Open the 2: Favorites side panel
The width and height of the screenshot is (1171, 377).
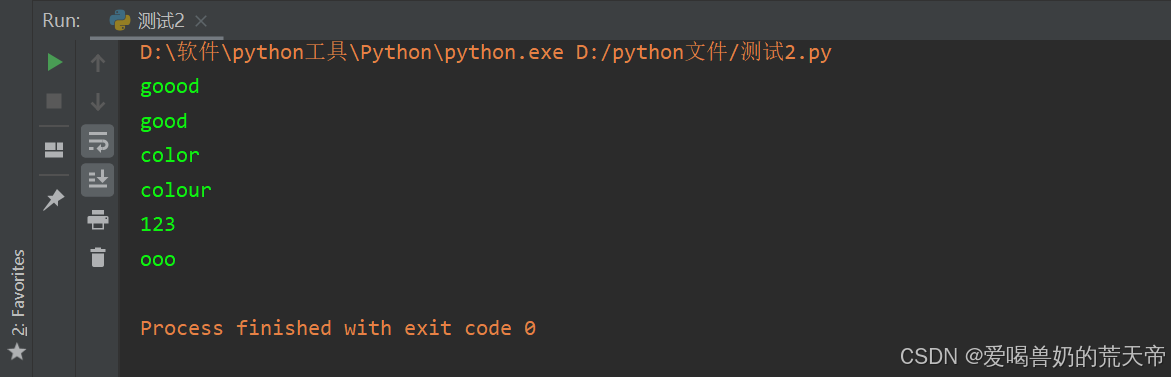tap(18, 293)
